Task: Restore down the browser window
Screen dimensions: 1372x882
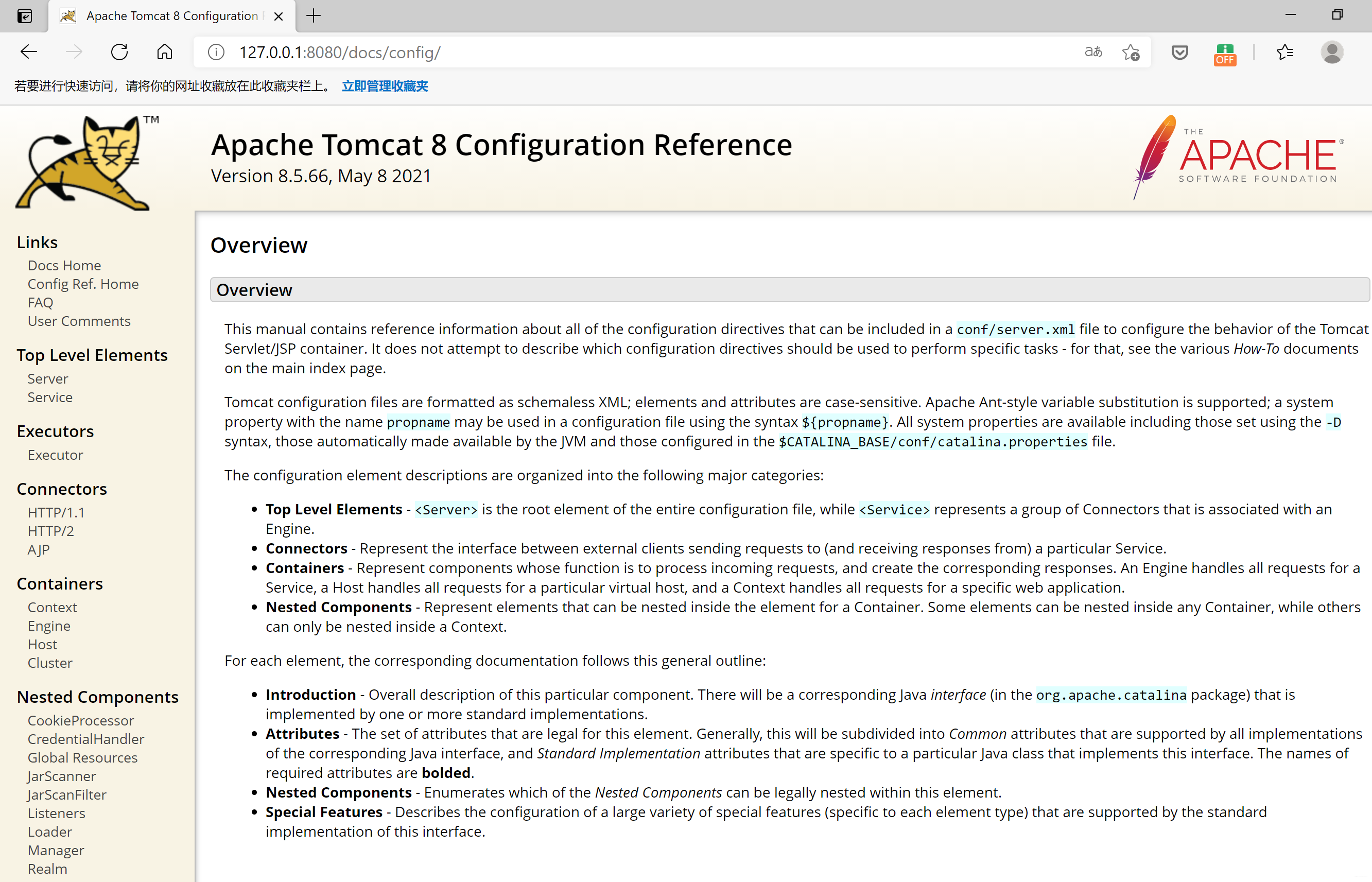Action: [x=1337, y=15]
